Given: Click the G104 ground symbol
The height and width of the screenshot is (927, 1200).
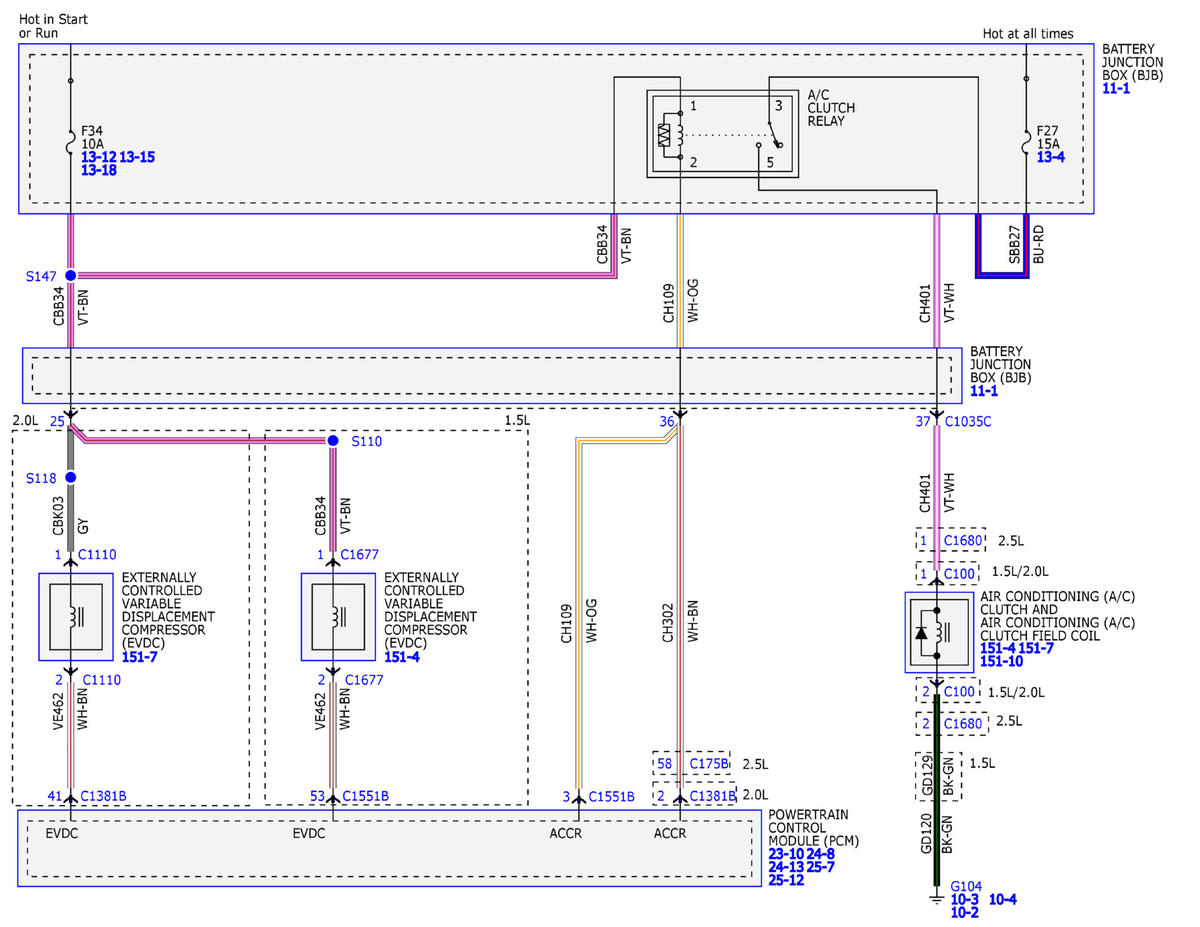Looking at the screenshot, I should [937, 898].
